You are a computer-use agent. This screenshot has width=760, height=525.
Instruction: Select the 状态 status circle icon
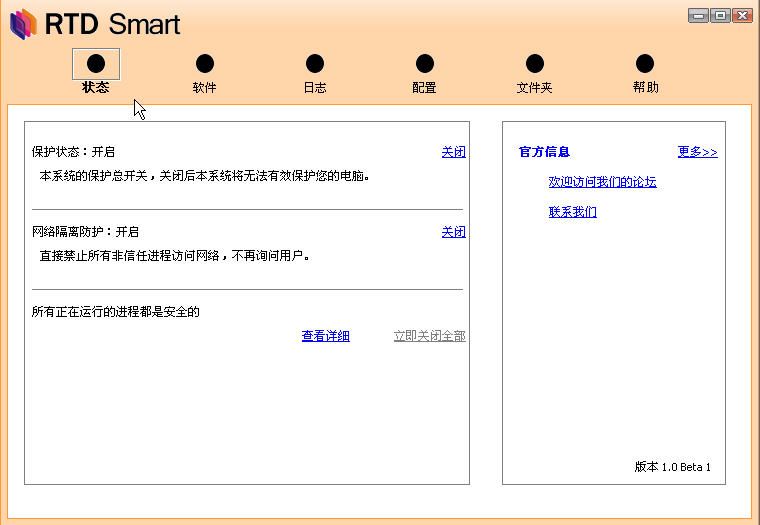(96, 64)
